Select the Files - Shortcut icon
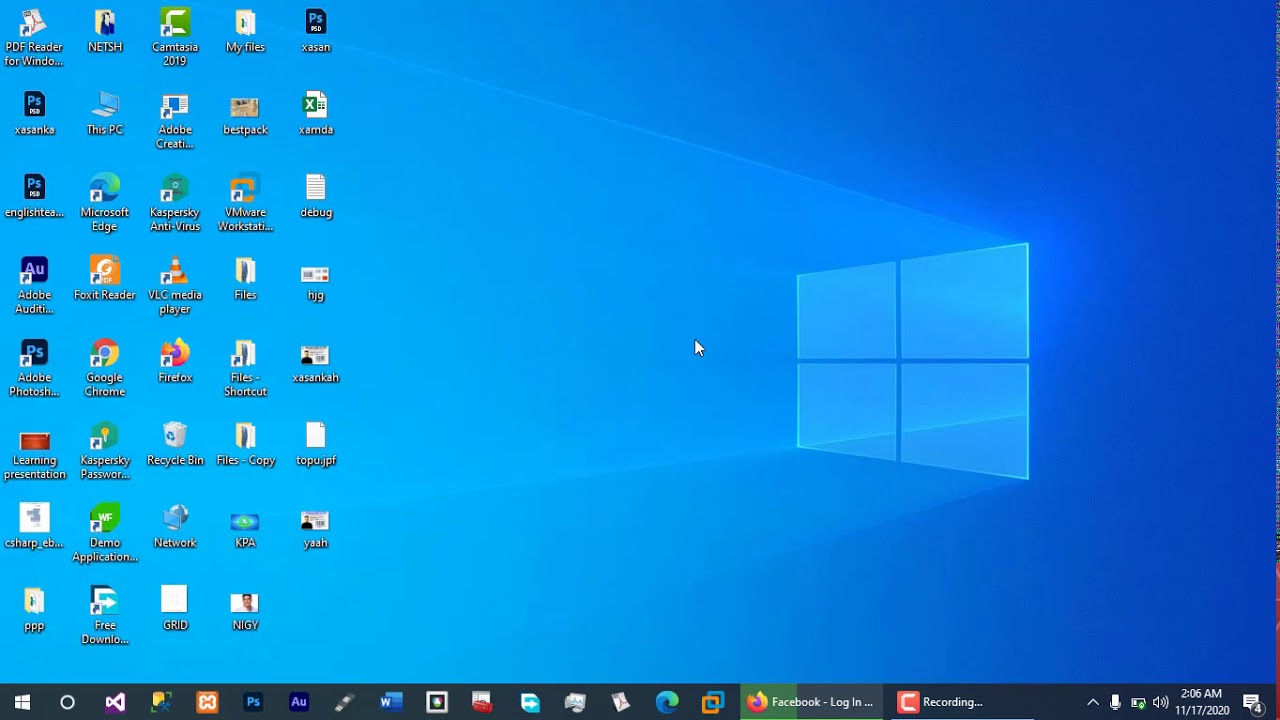This screenshot has height=720, width=1280. [x=245, y=370]
